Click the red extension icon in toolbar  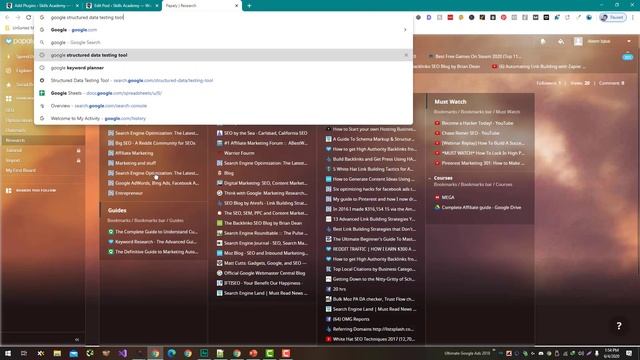(450, 18)
